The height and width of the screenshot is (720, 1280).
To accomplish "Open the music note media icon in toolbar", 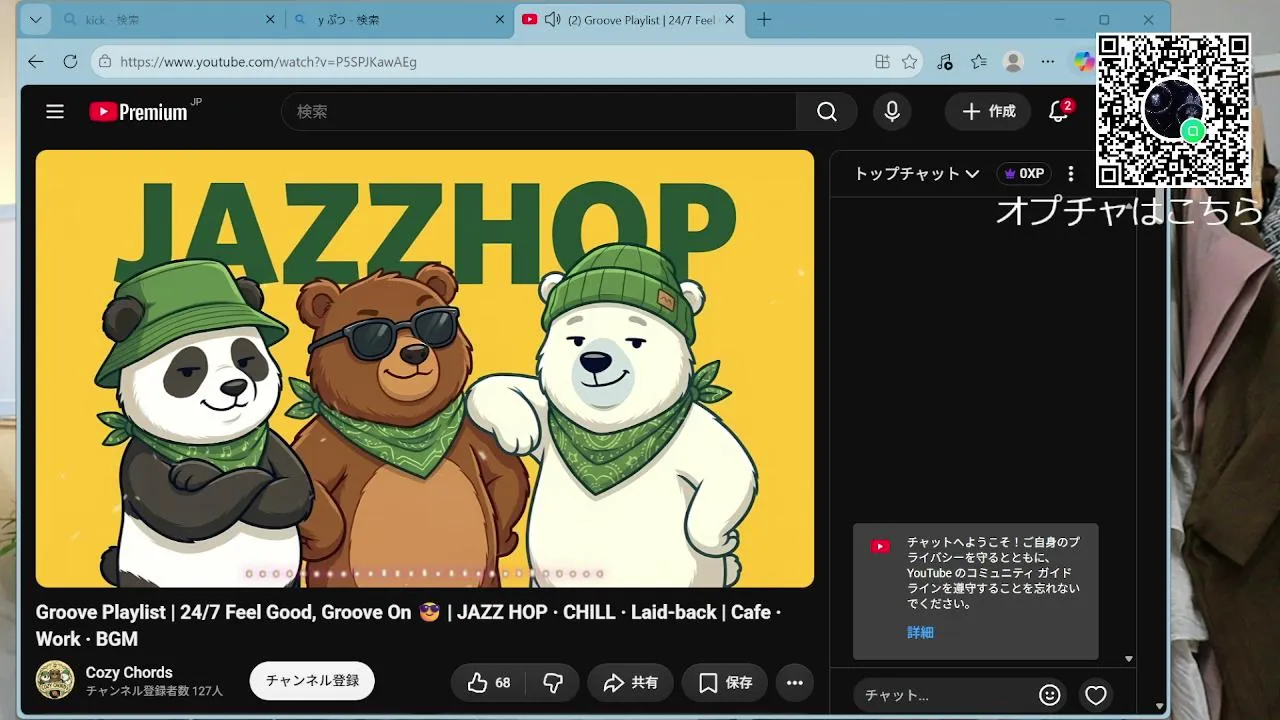I will point(945,62).
